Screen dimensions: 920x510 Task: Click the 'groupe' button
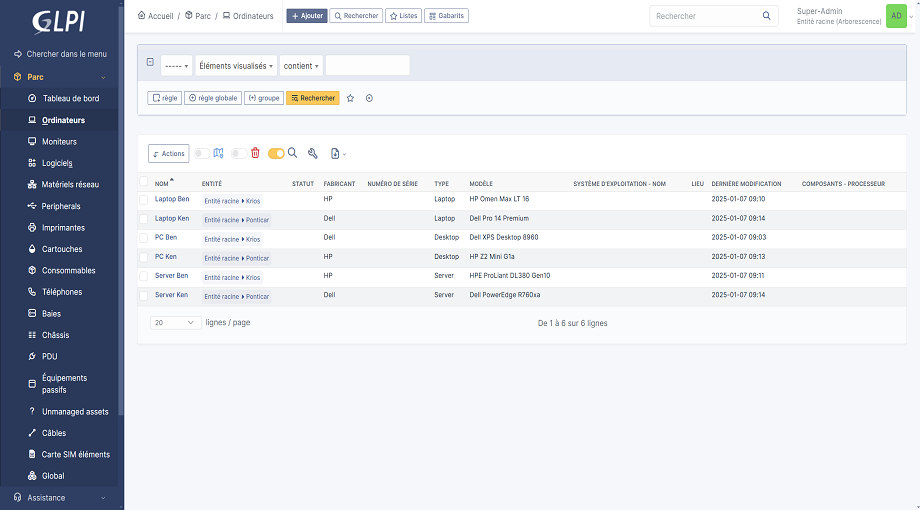pyautogui.click(x=264, y=98)
